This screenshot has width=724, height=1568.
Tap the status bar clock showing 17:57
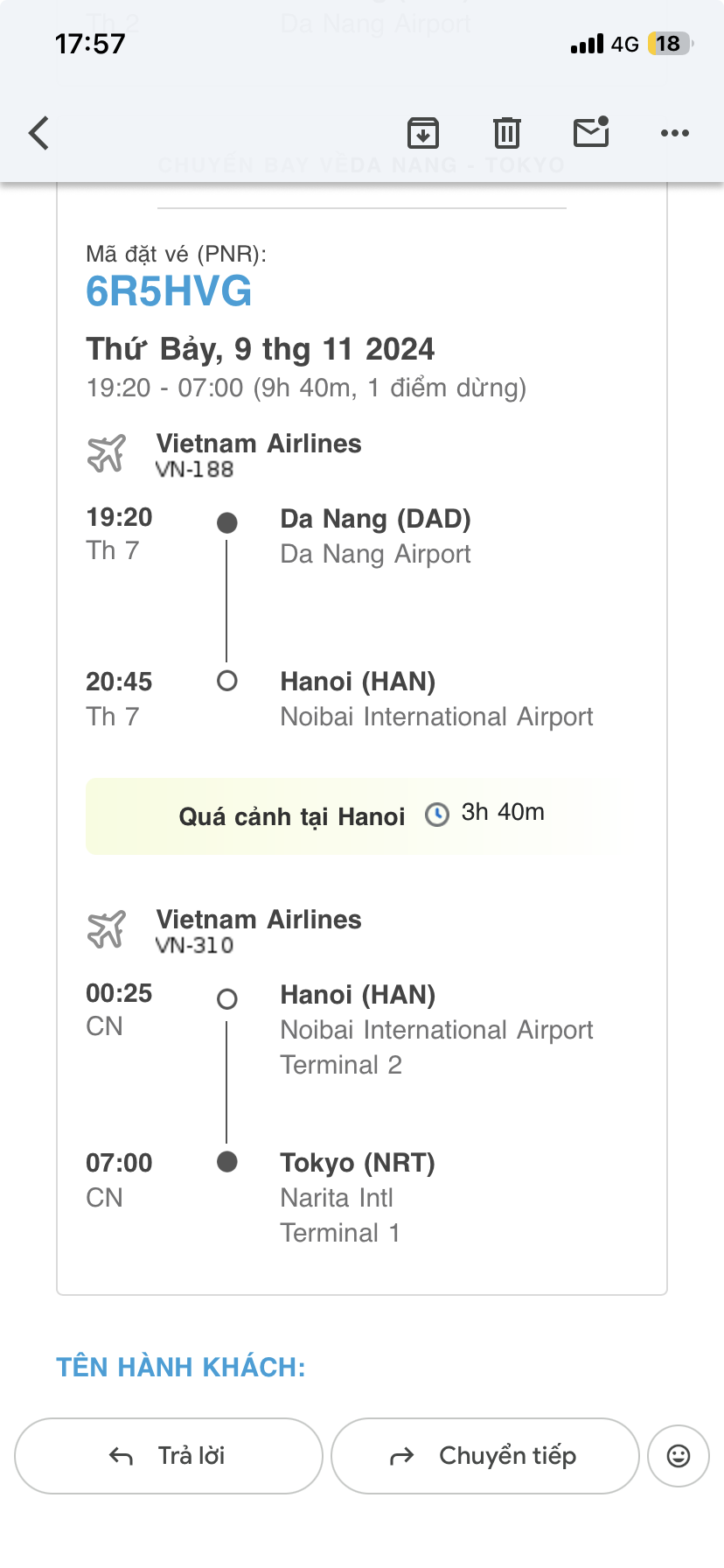point(90,44)
